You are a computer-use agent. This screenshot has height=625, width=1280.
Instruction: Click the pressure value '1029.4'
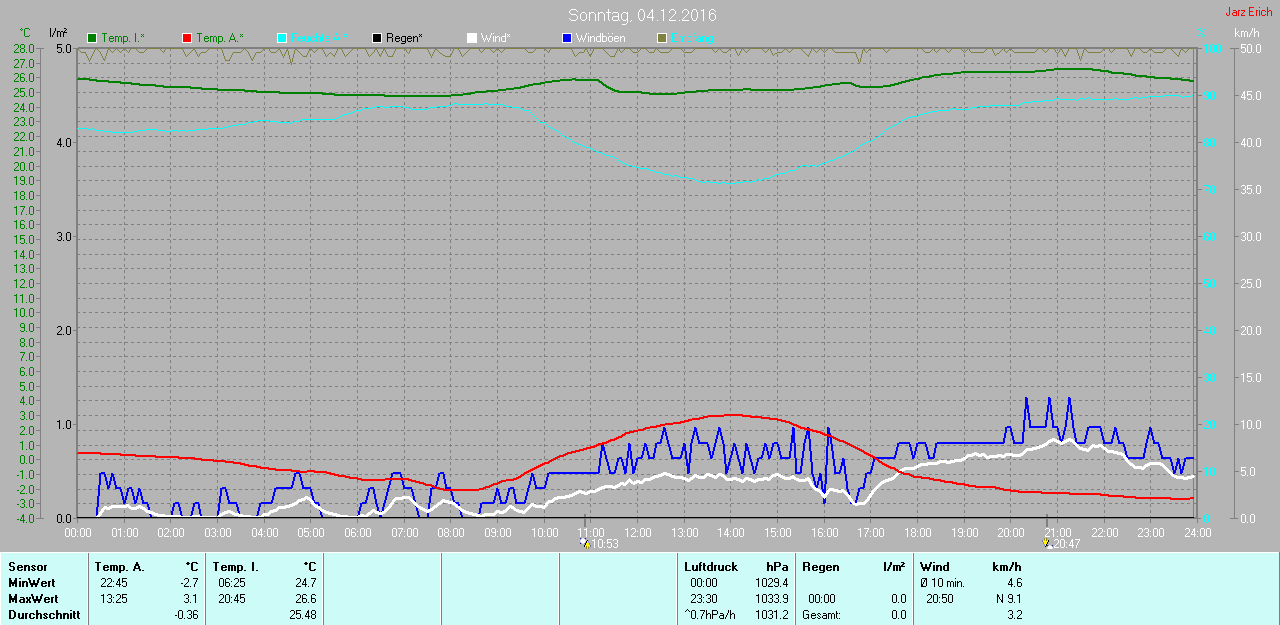(771, 582)
